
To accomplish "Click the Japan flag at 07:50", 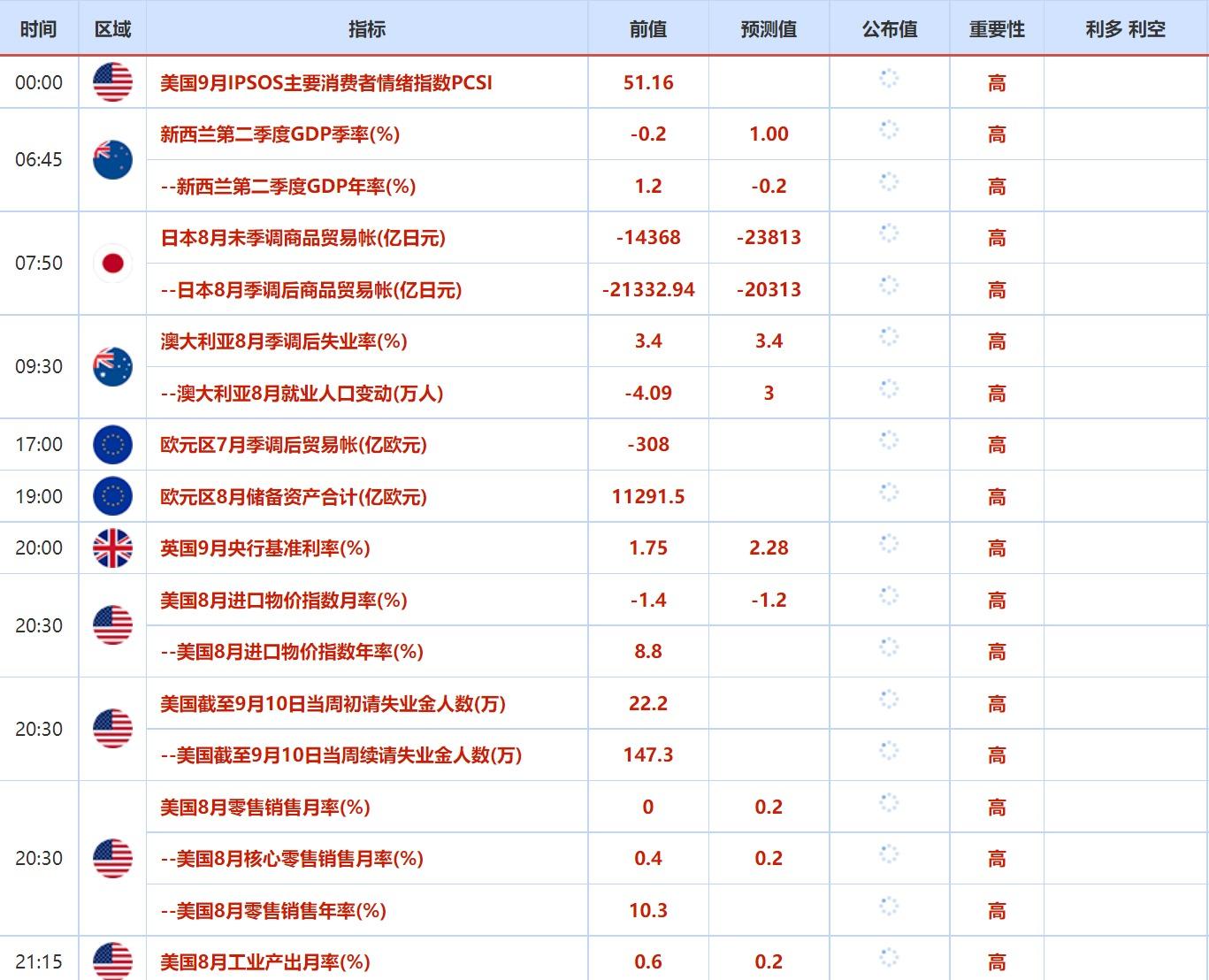I will click(112, 263).
